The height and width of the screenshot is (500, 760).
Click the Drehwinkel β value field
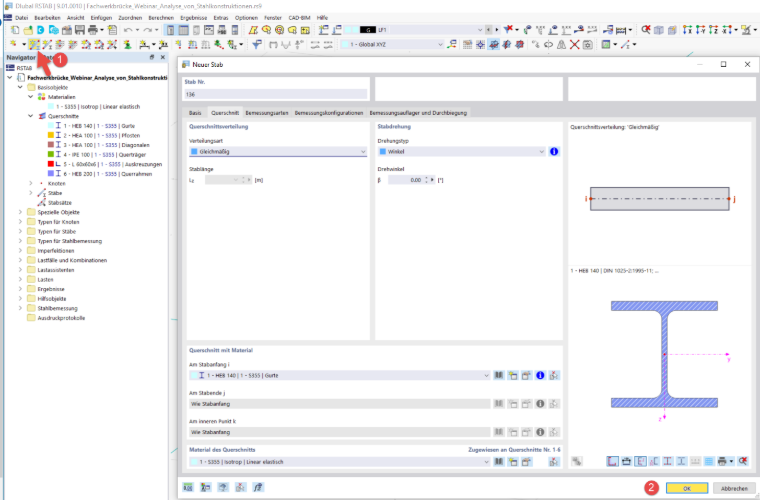tap(405, 180)
